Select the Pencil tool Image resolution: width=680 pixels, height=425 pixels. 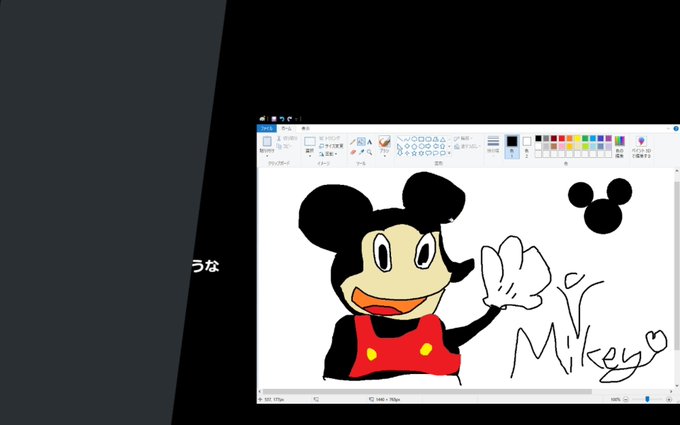tap(353, 142)
